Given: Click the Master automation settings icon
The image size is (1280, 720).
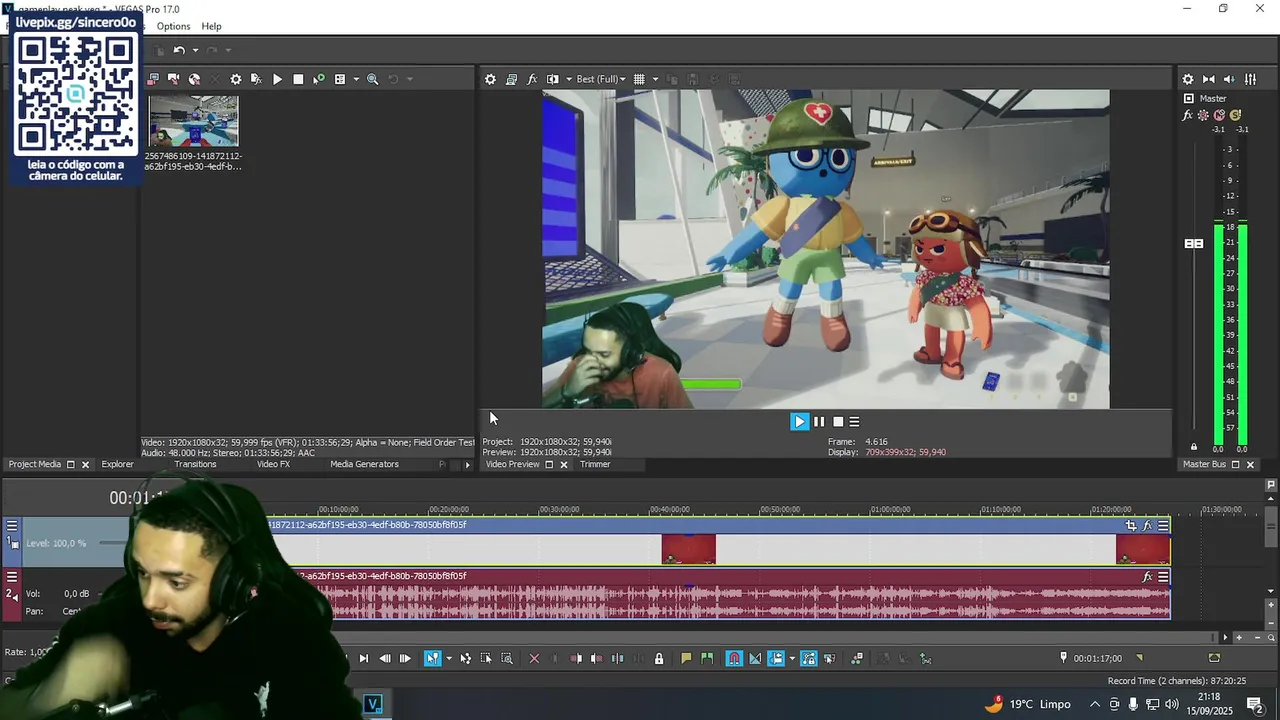Looking at the screenshot, I should point(1203,115).
